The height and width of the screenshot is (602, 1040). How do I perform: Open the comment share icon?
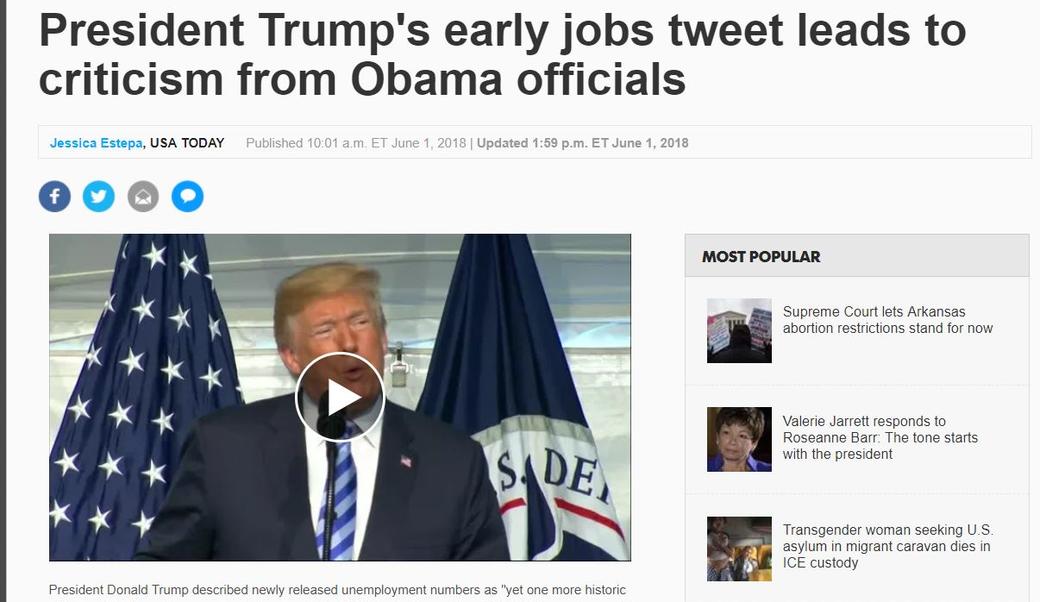(187, 196)
